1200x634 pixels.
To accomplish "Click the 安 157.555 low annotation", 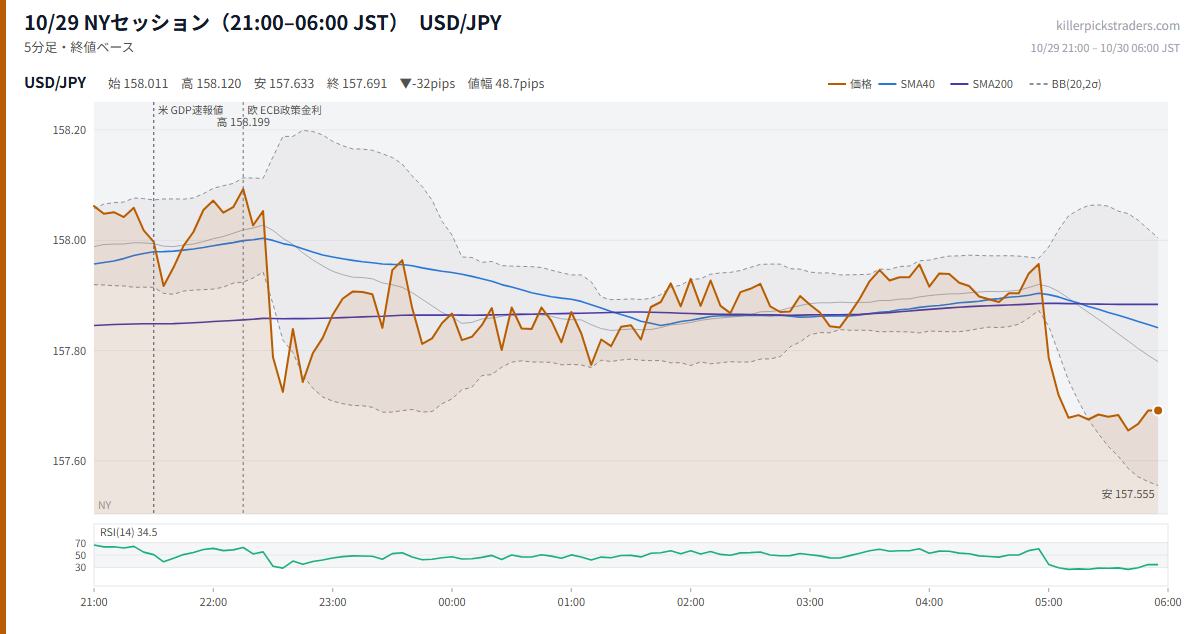I will (1128, 494).
